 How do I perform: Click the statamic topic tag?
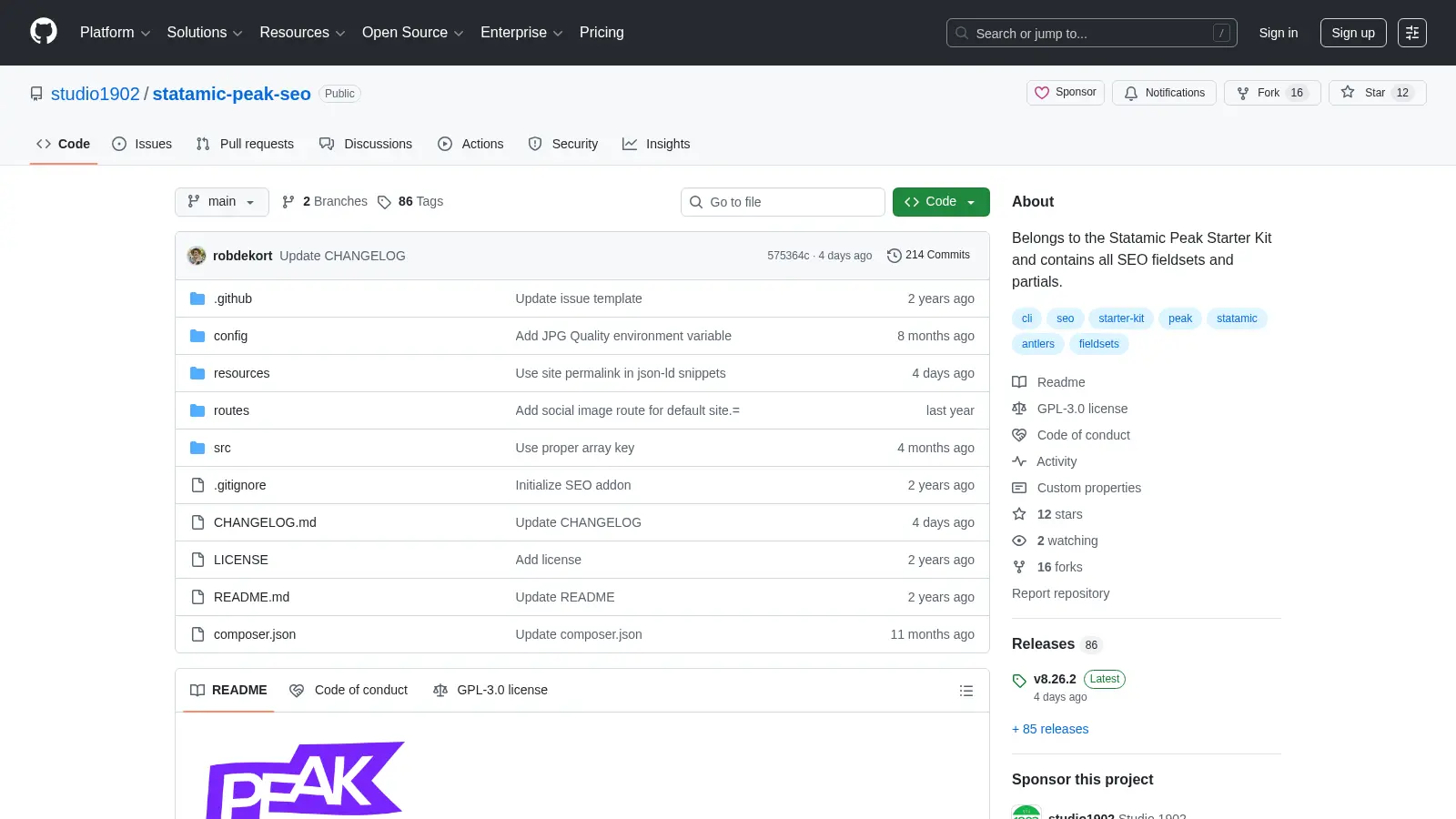1237,318
